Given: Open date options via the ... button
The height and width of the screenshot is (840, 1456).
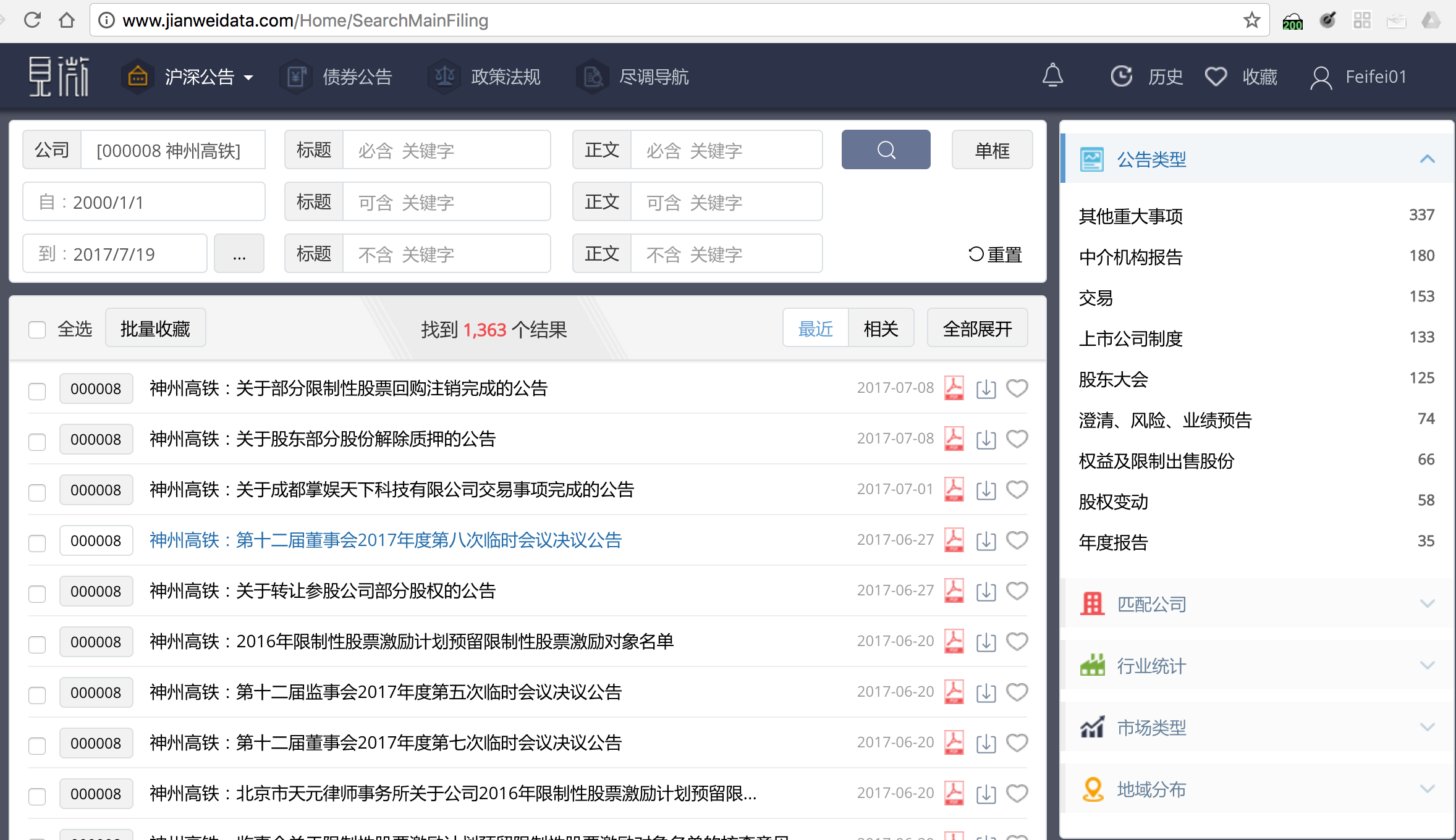Looking at the screenshot, I should coord(239,253).
